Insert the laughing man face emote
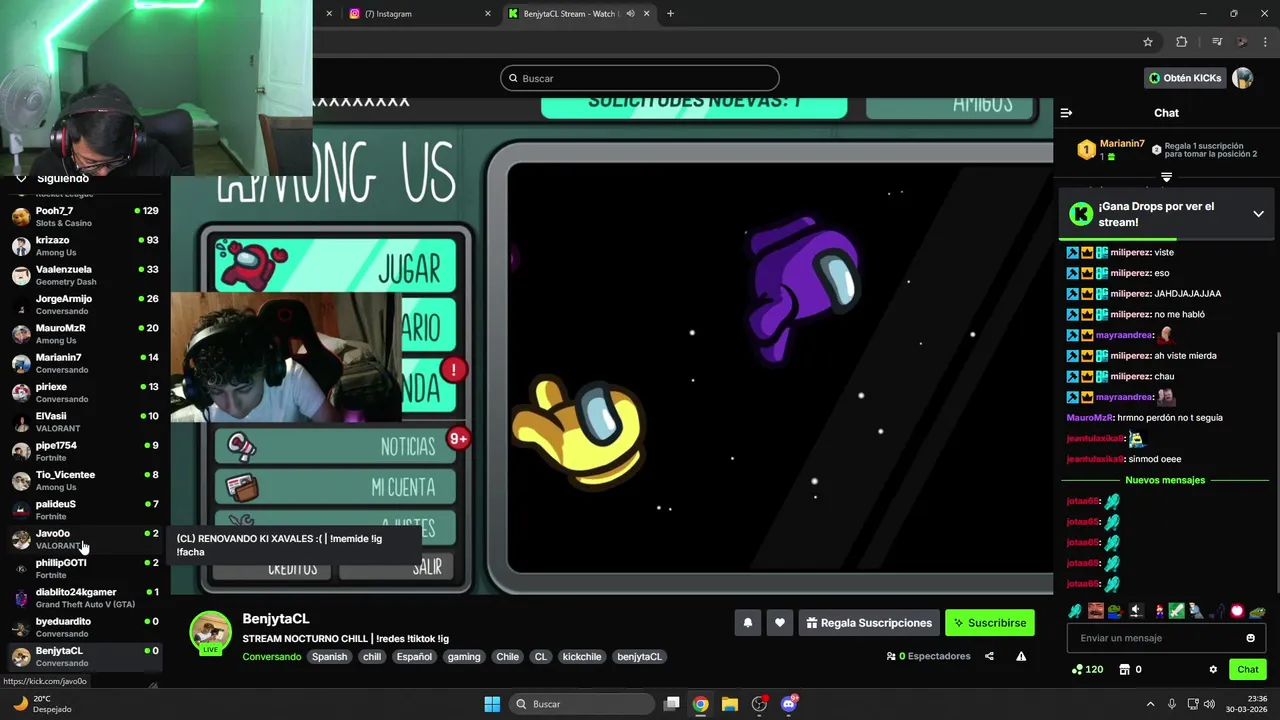The width and height of the screenshot is (1280, 720). (x=1096, y=611)
